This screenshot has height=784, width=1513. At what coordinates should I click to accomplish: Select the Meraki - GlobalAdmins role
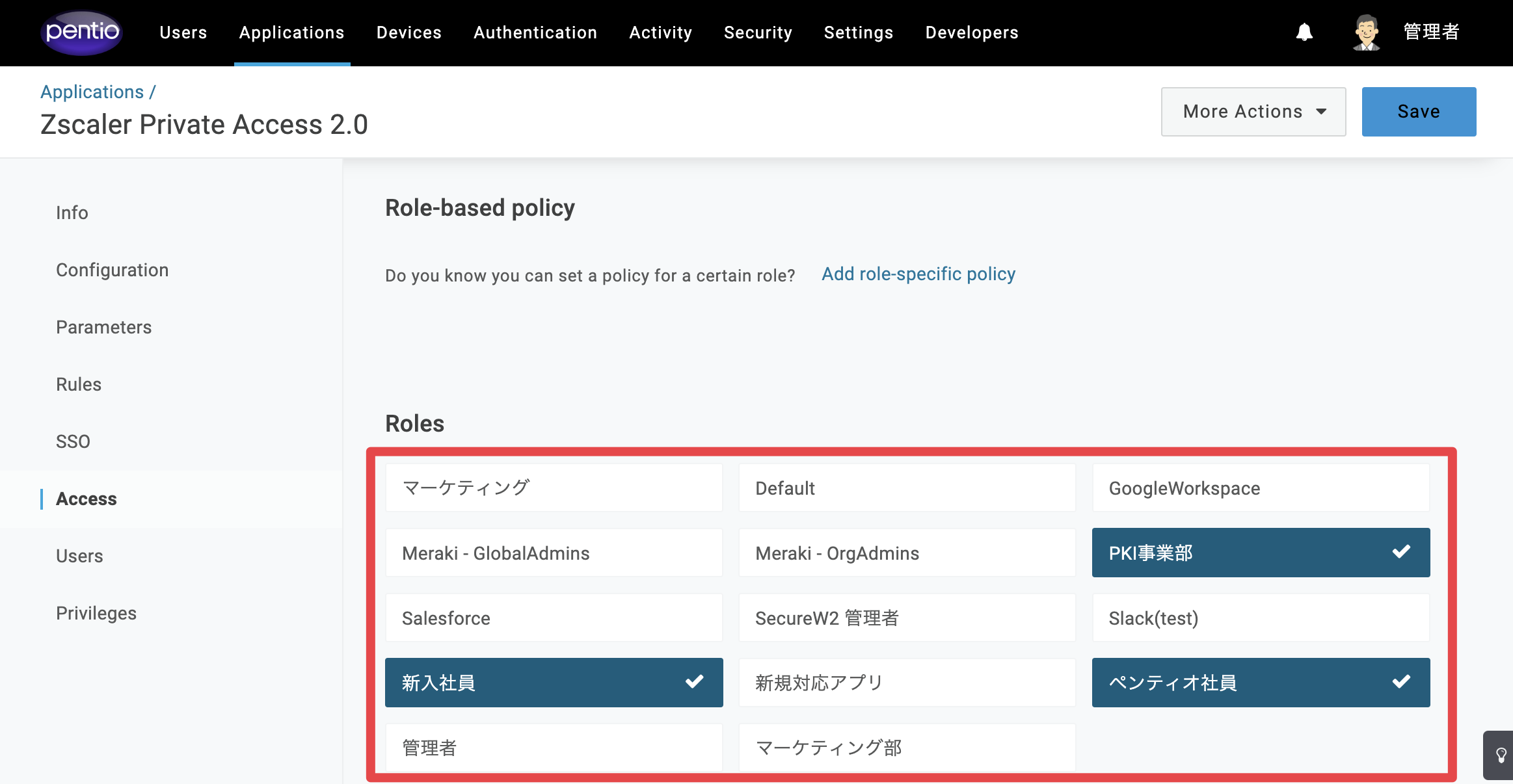(554, 553)
